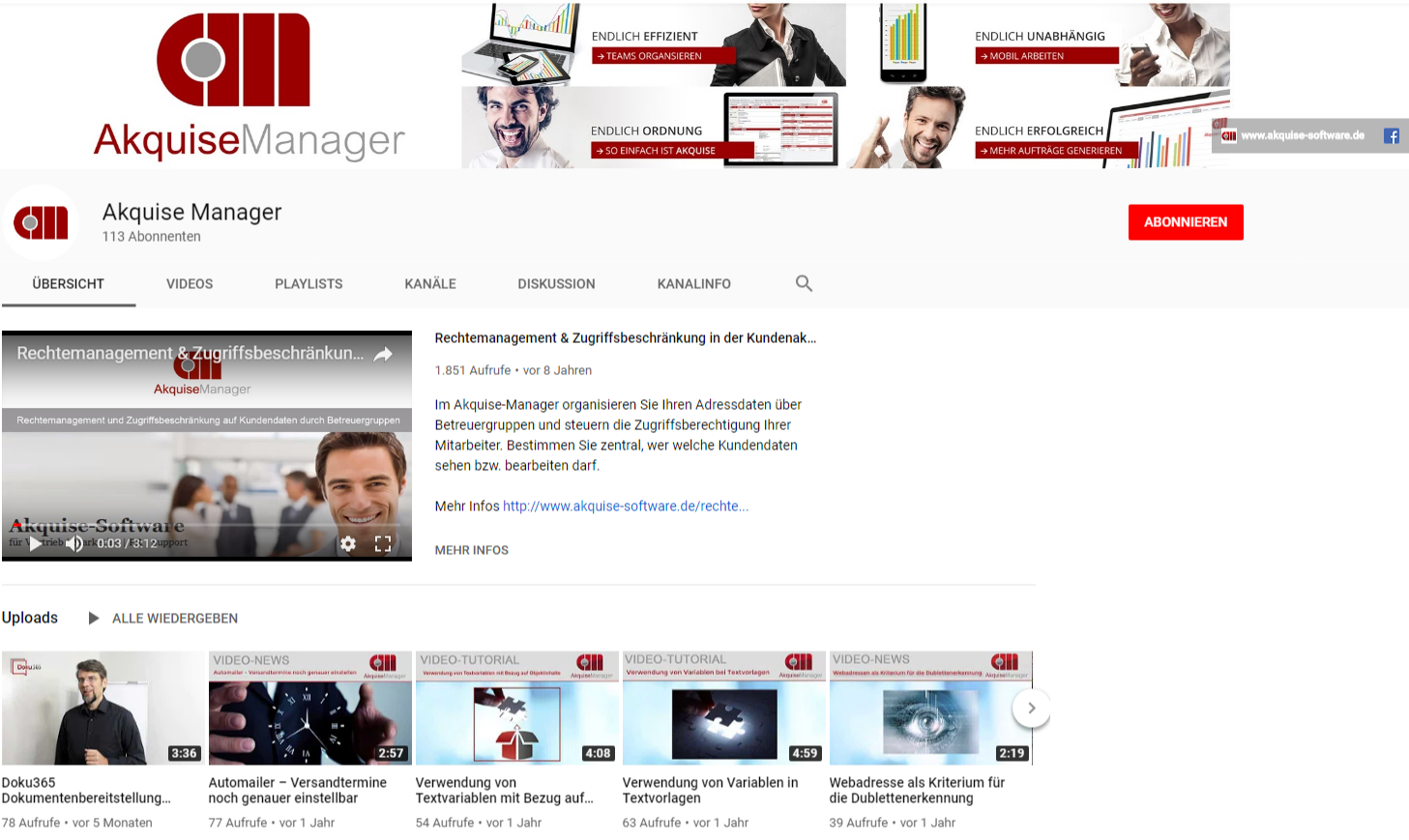1409x840 pixels.
Task: Show next uploads with right chevron
Action: [x=1031, y=708]
